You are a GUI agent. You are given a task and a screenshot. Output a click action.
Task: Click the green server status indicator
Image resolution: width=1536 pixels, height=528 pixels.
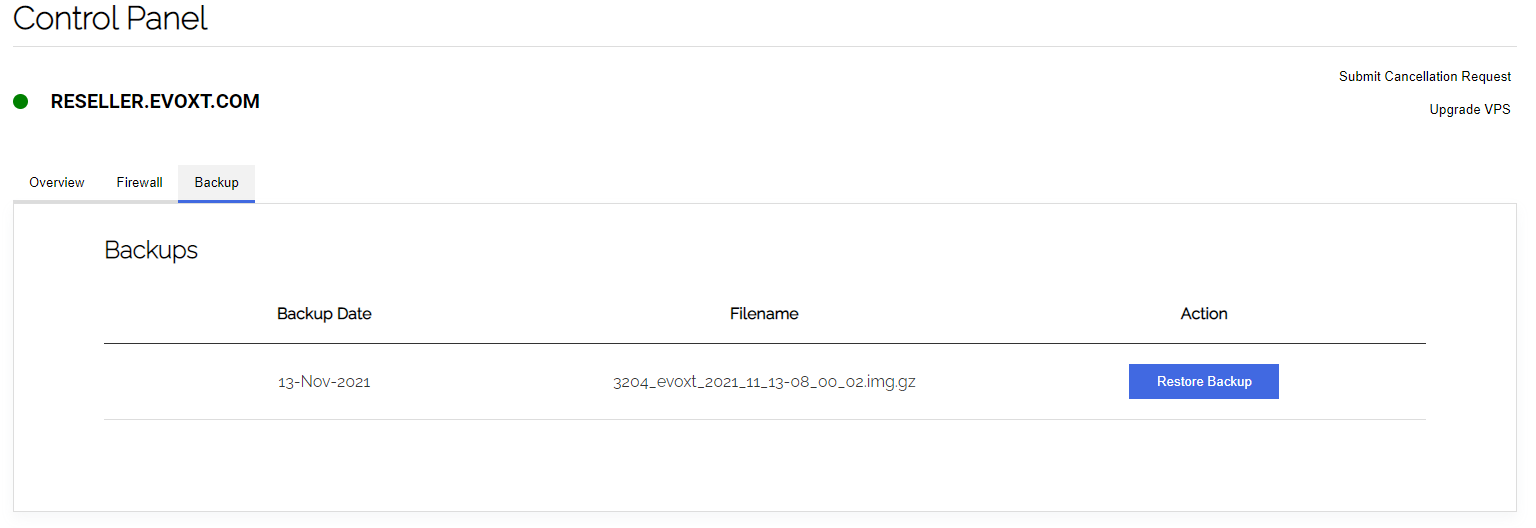pyautogui.click(x=20, y=101)
